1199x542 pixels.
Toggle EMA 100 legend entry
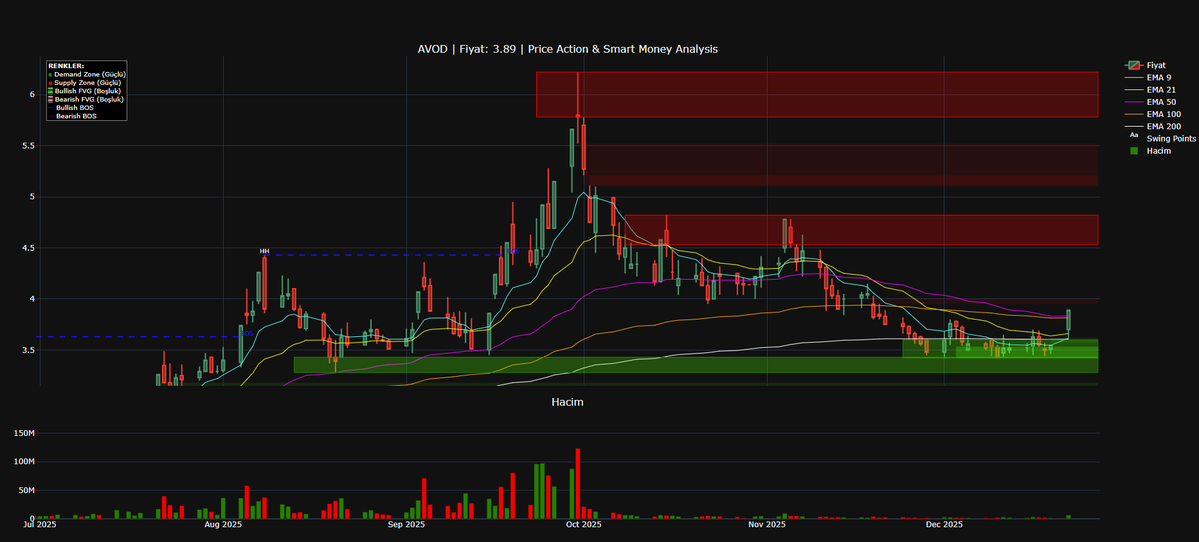[x=1152, y=114]
